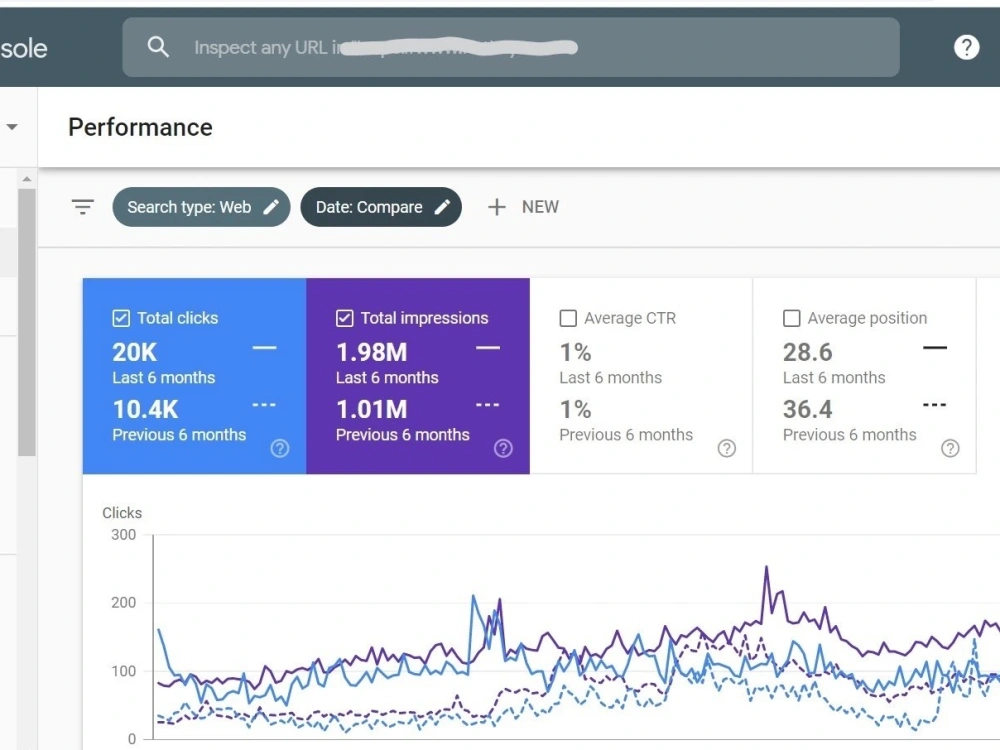
Task: Focus the Inspect any URL search field
Action: [x=511, y=47]
